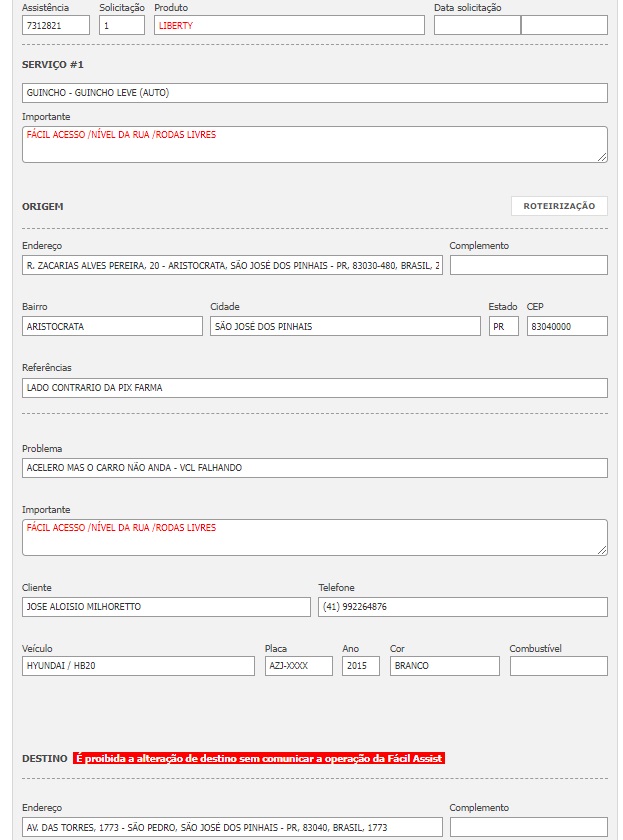Click the empty Combustível field
This screenshot has width=623, height=840.
coord(558,665)
